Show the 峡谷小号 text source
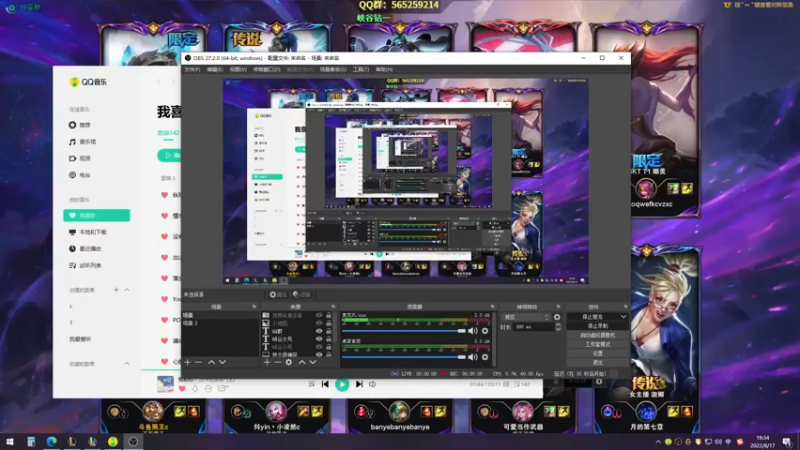Image resolution: width=800 pixels, height=450 pixels. (x=319, y=347)
